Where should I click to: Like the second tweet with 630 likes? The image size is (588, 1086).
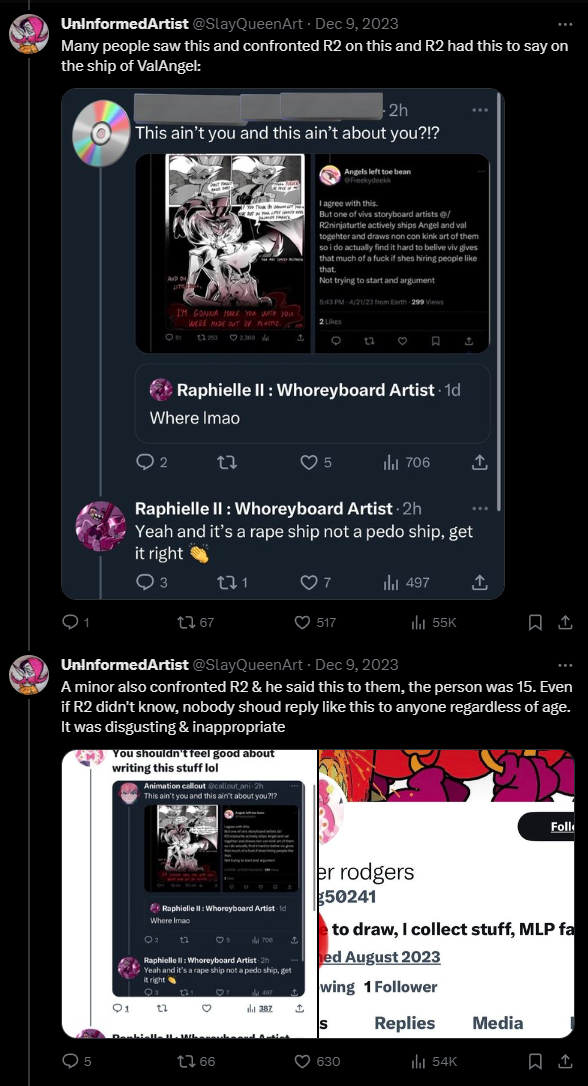pyautogui.click(x=317, y=1061)
